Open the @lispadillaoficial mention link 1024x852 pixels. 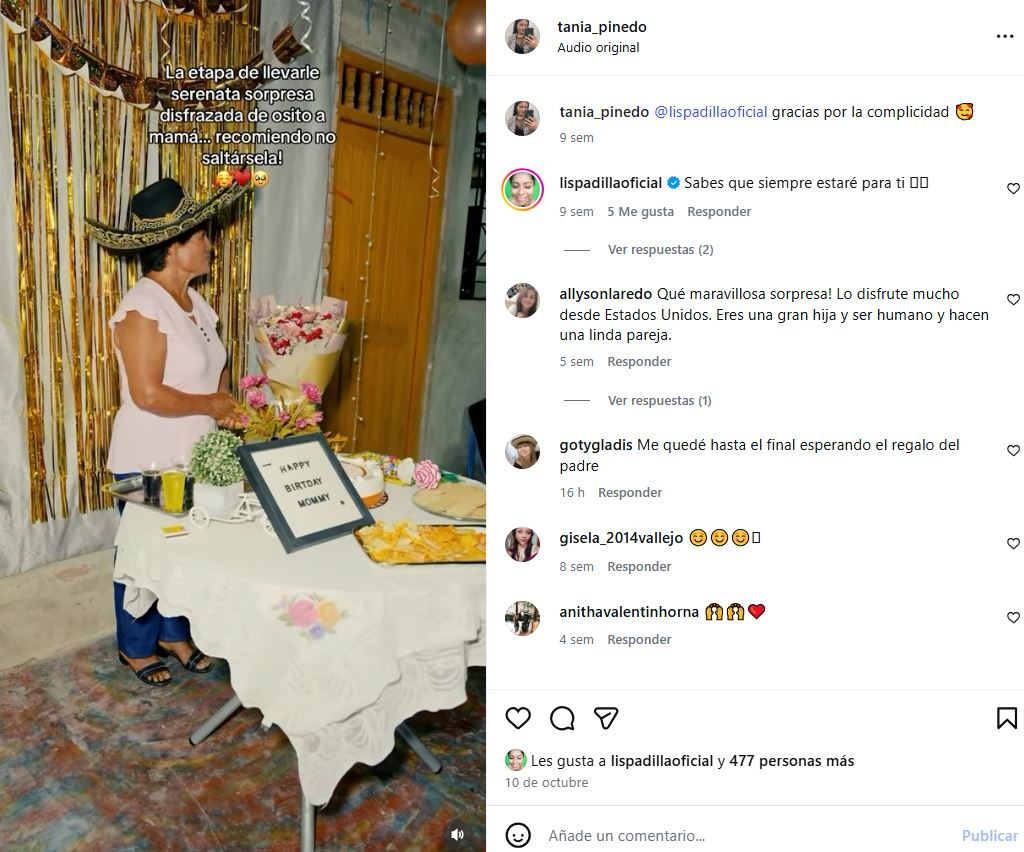point(711,112)
